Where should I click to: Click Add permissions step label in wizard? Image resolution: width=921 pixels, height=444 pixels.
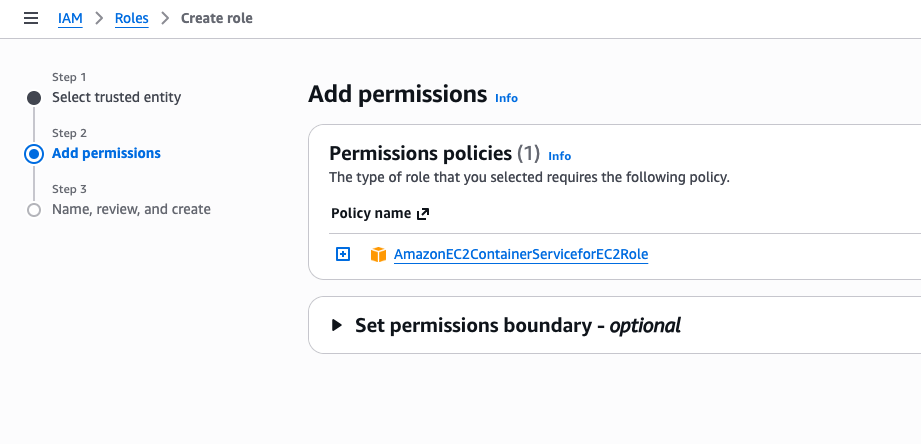pos(106,154)
